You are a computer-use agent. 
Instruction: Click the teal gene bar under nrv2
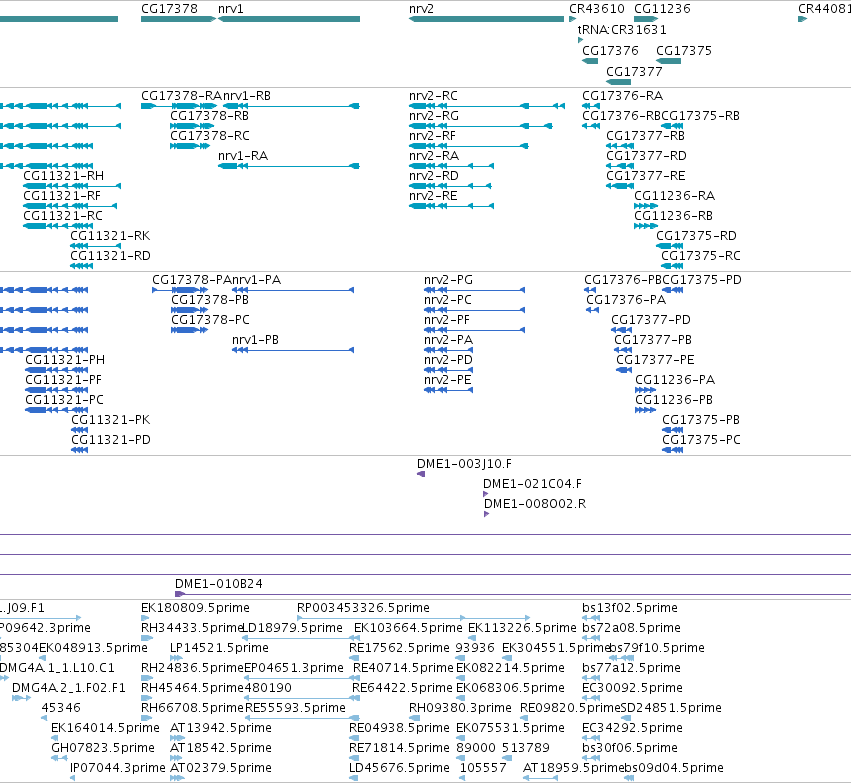coord(486,19)
